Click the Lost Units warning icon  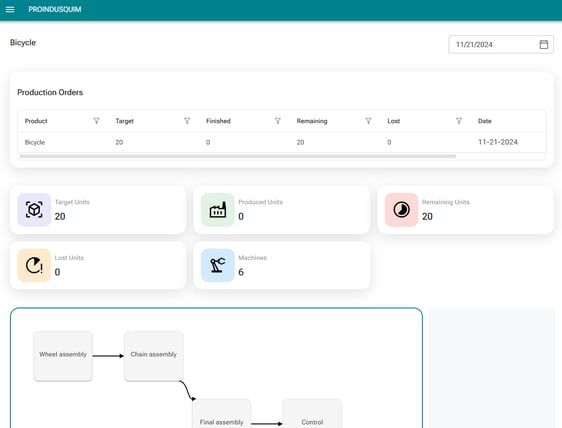point(34,265)
